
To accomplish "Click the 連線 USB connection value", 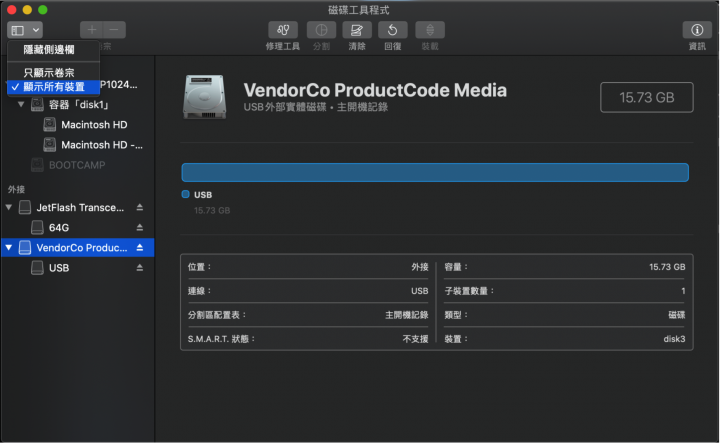I will [419, 291].
